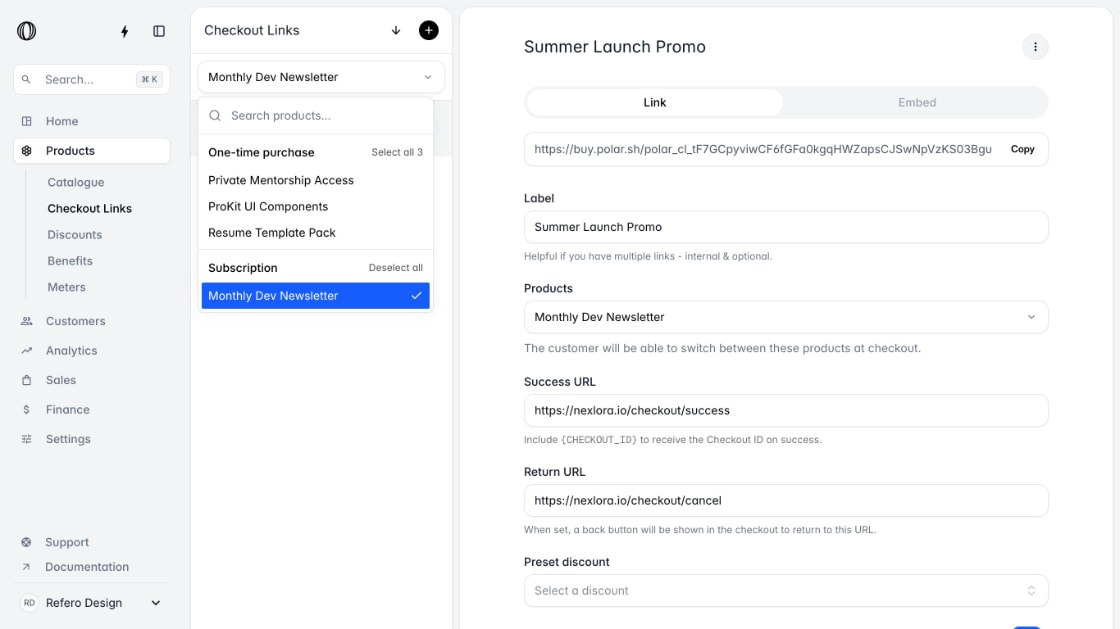
Task: Open the Discounts submenu item
Action: click(x=74, y=234)
